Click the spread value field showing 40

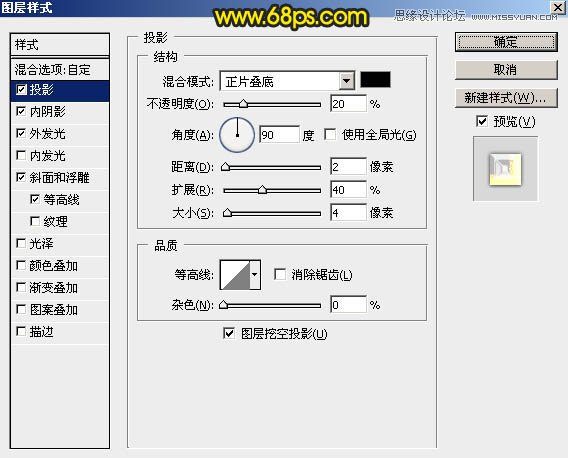[x=348, y=190]
